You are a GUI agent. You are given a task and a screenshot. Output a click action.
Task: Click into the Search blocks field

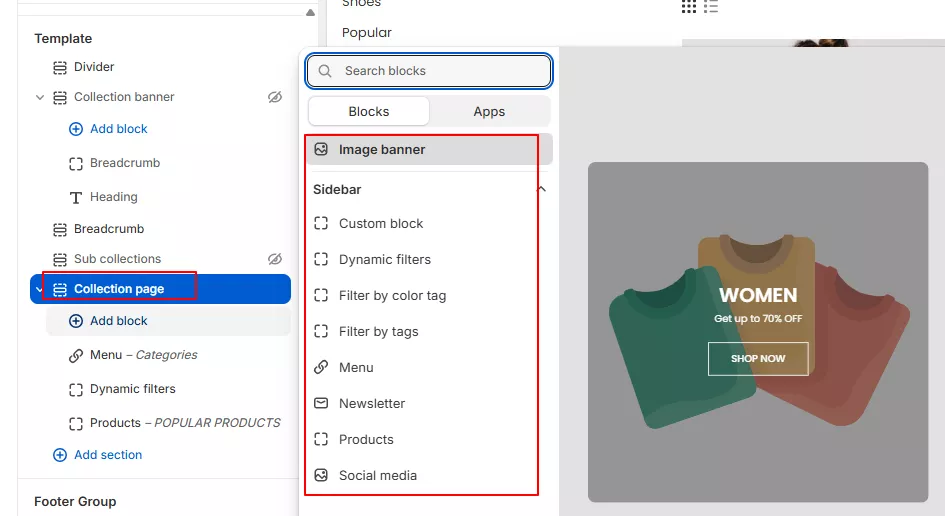[x=440, y=71]
